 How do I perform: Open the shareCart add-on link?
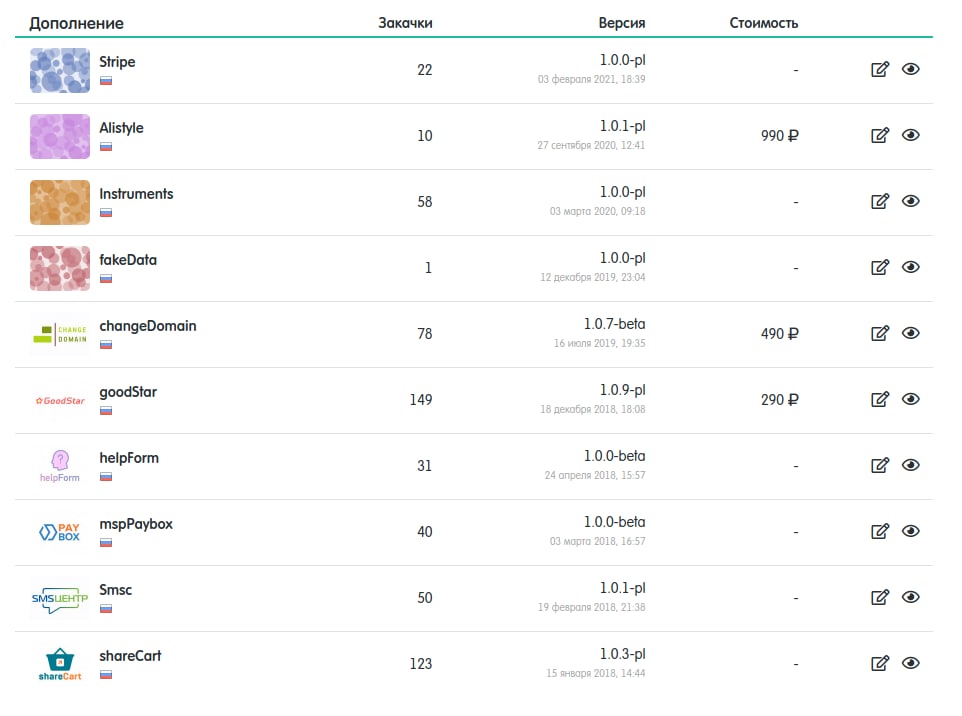click(x=130, y=656)
